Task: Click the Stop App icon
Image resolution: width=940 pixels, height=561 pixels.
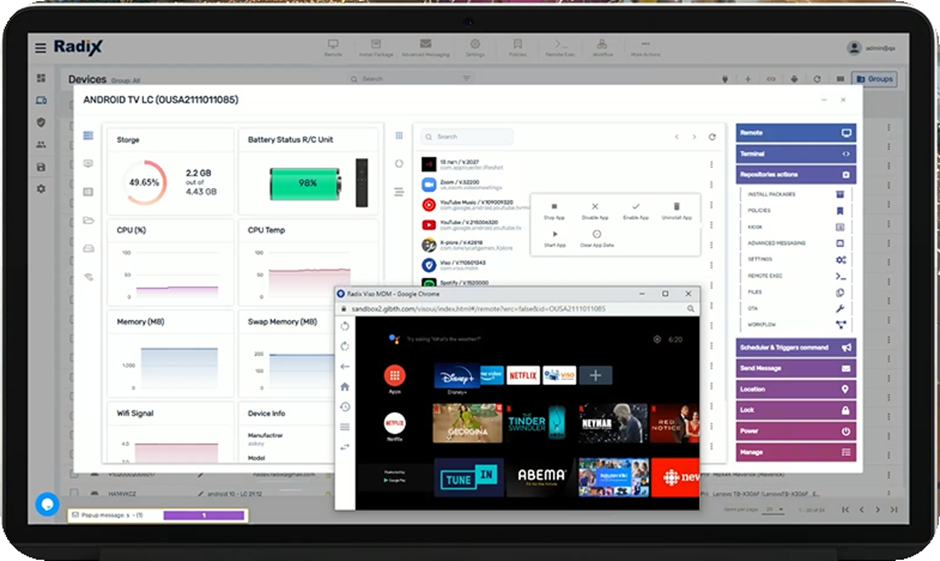Action: (x=554, y=206)
